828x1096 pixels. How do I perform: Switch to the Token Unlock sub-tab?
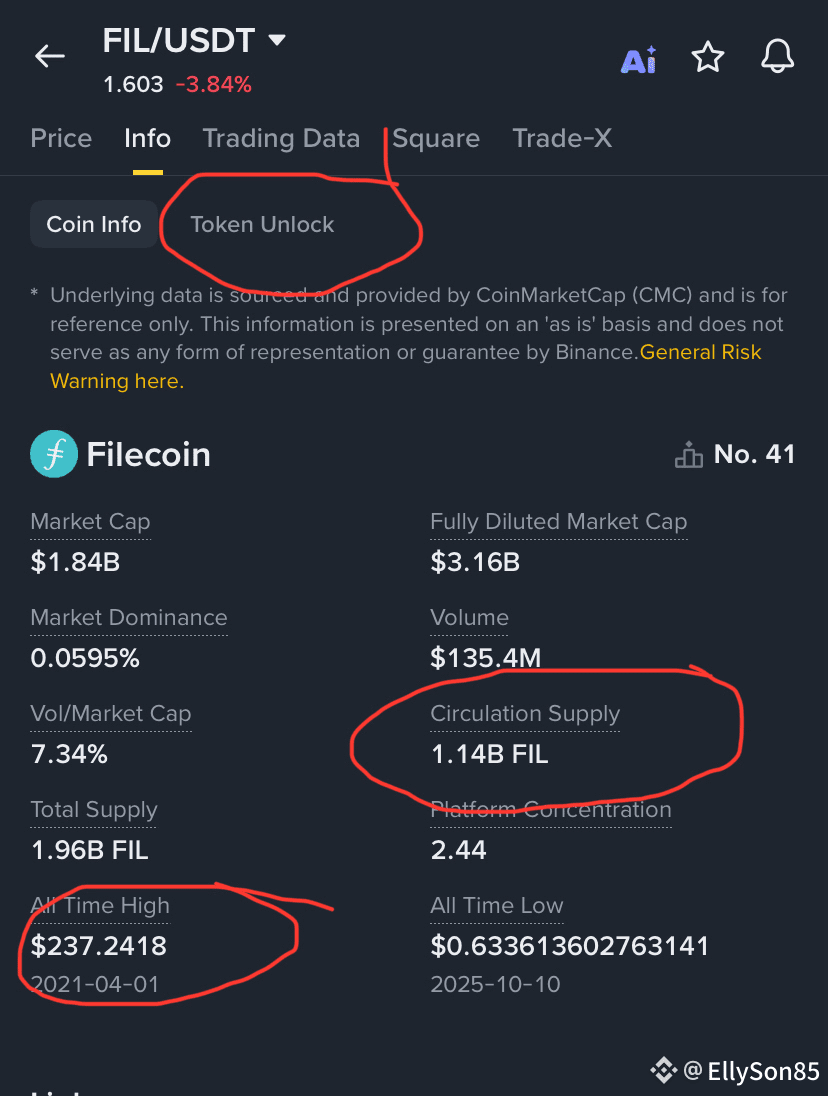(x=262, y=224)
